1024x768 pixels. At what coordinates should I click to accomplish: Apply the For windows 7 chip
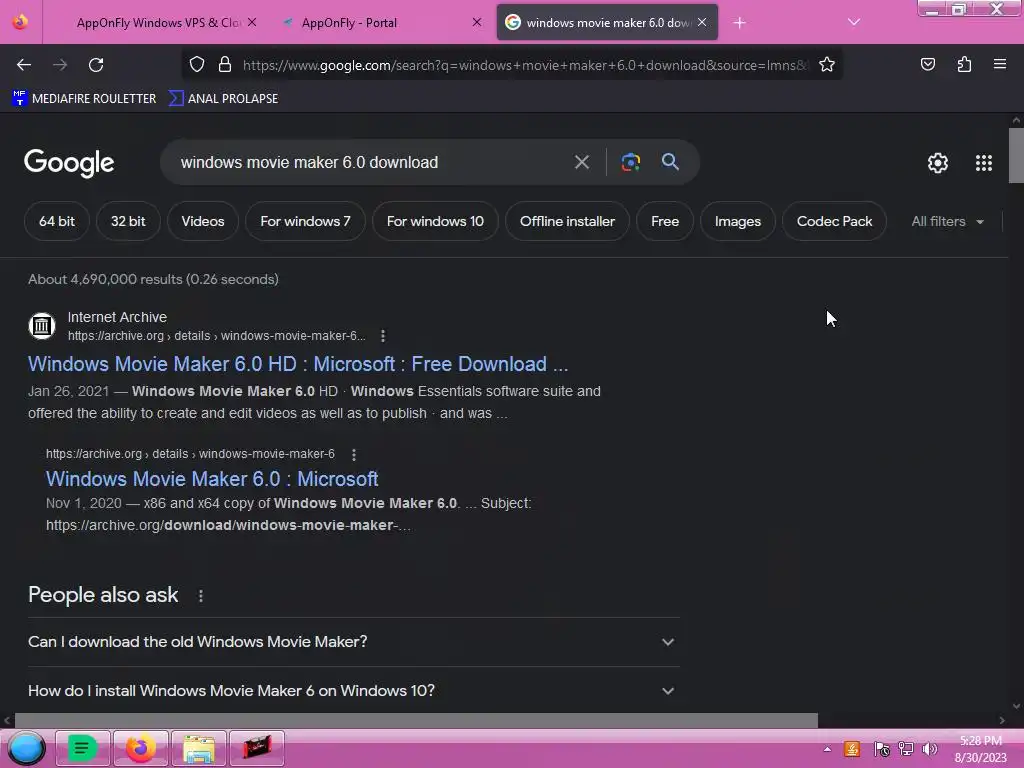[x=306, y=221]
